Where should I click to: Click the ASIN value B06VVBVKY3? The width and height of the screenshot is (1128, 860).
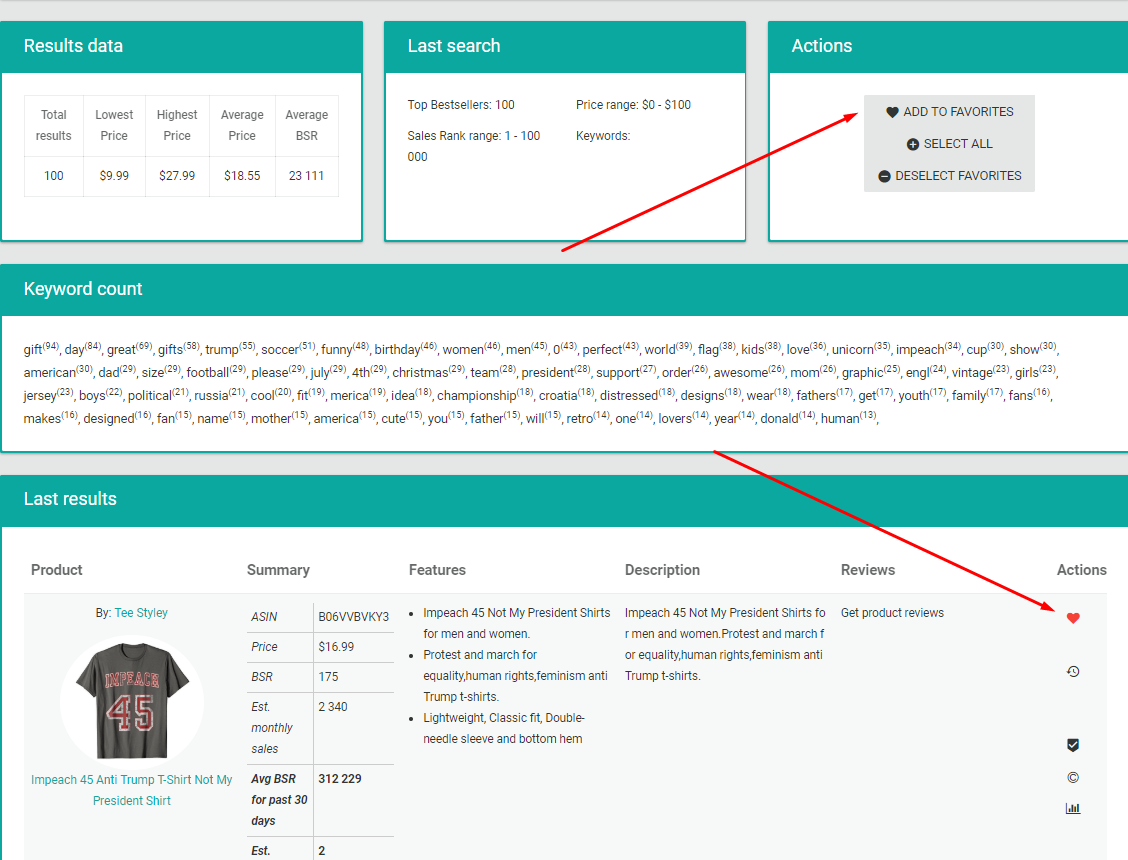[353, 617]
